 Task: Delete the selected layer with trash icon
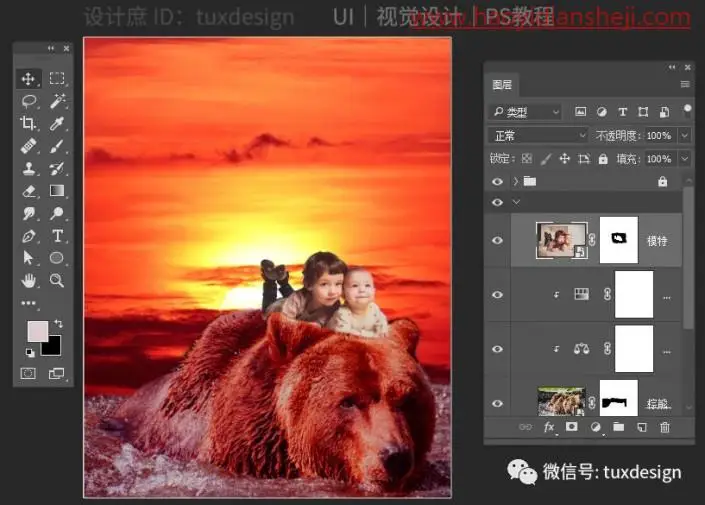665,427
